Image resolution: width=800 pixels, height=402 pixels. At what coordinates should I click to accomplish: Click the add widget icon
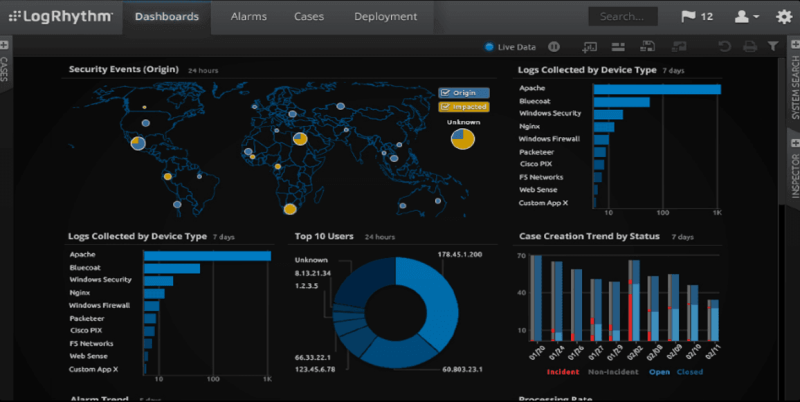click(588, 46)
